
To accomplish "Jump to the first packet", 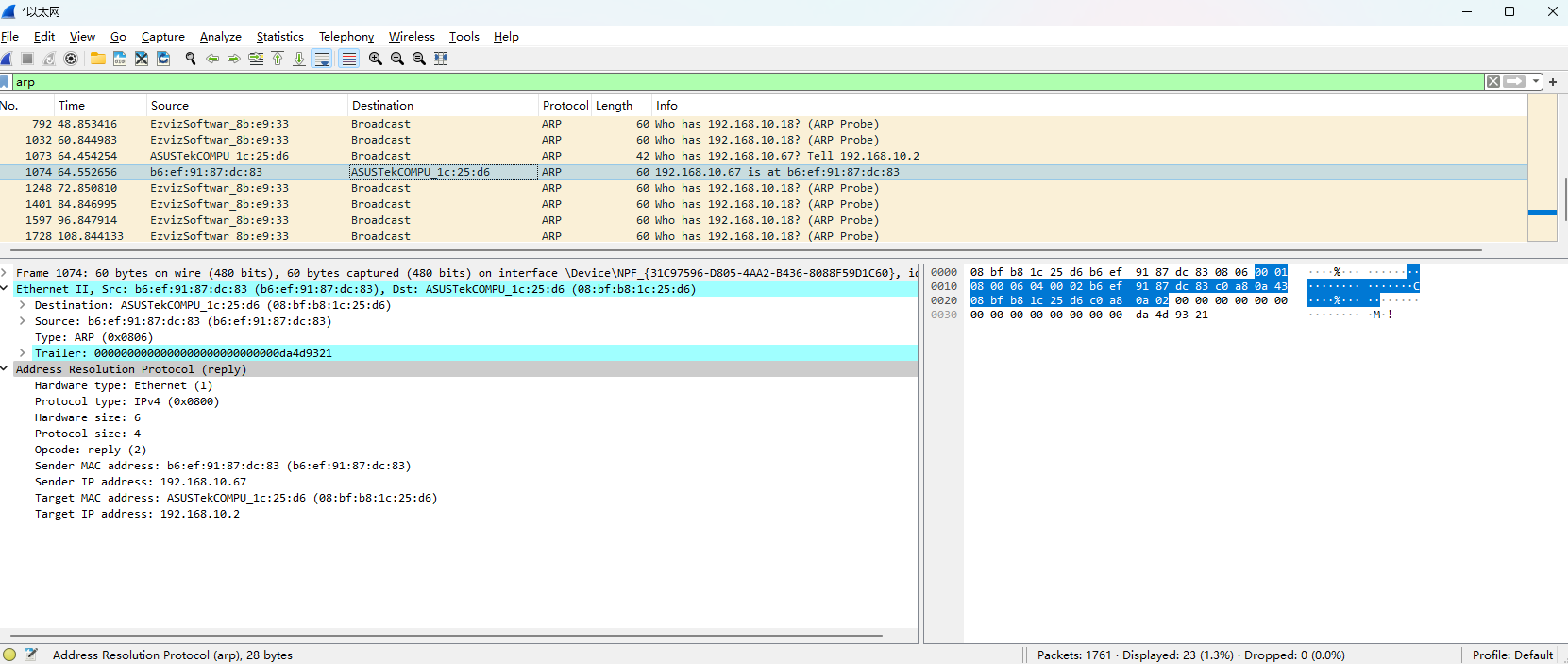I will 278,59.
